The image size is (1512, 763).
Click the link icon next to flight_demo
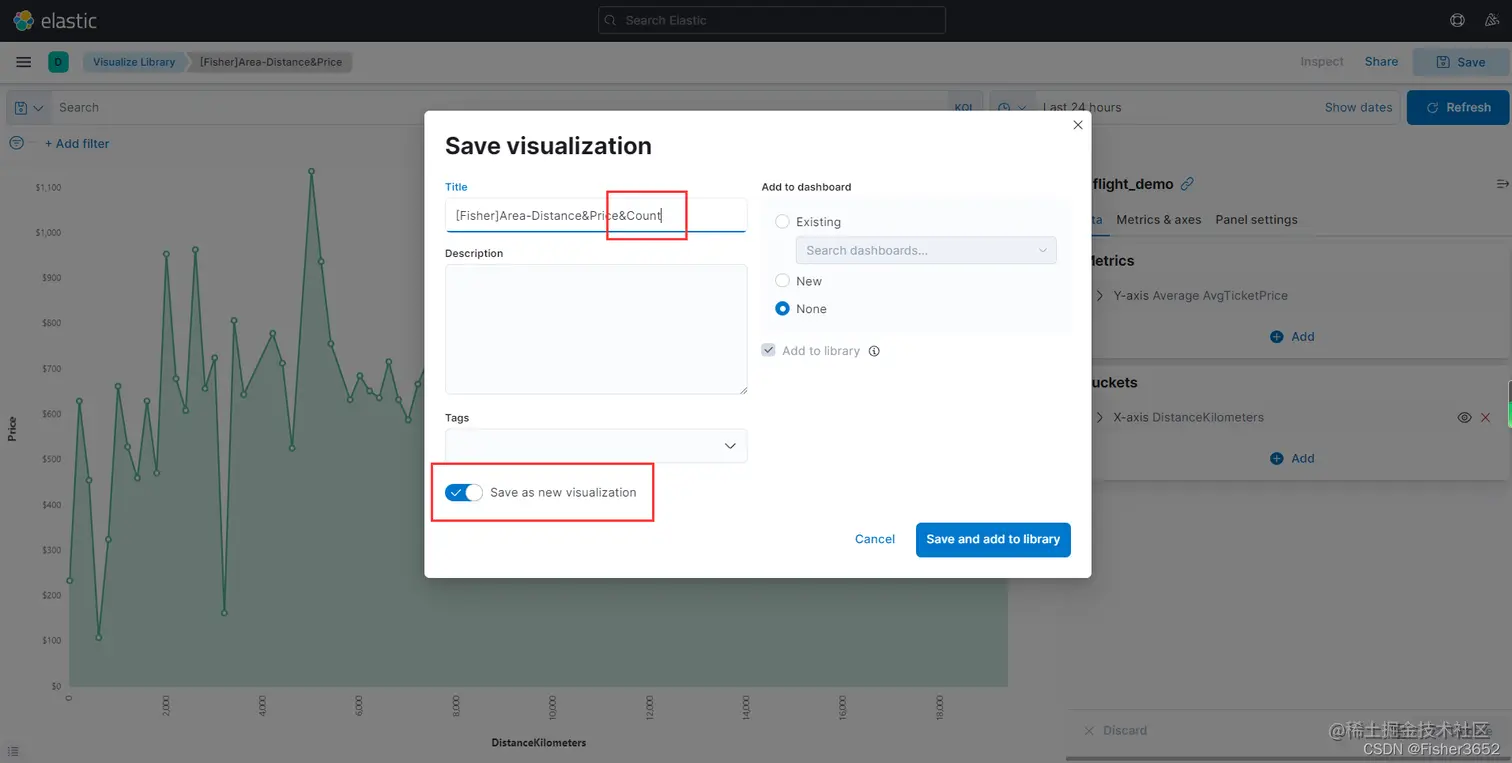(x=1187, y=184)
